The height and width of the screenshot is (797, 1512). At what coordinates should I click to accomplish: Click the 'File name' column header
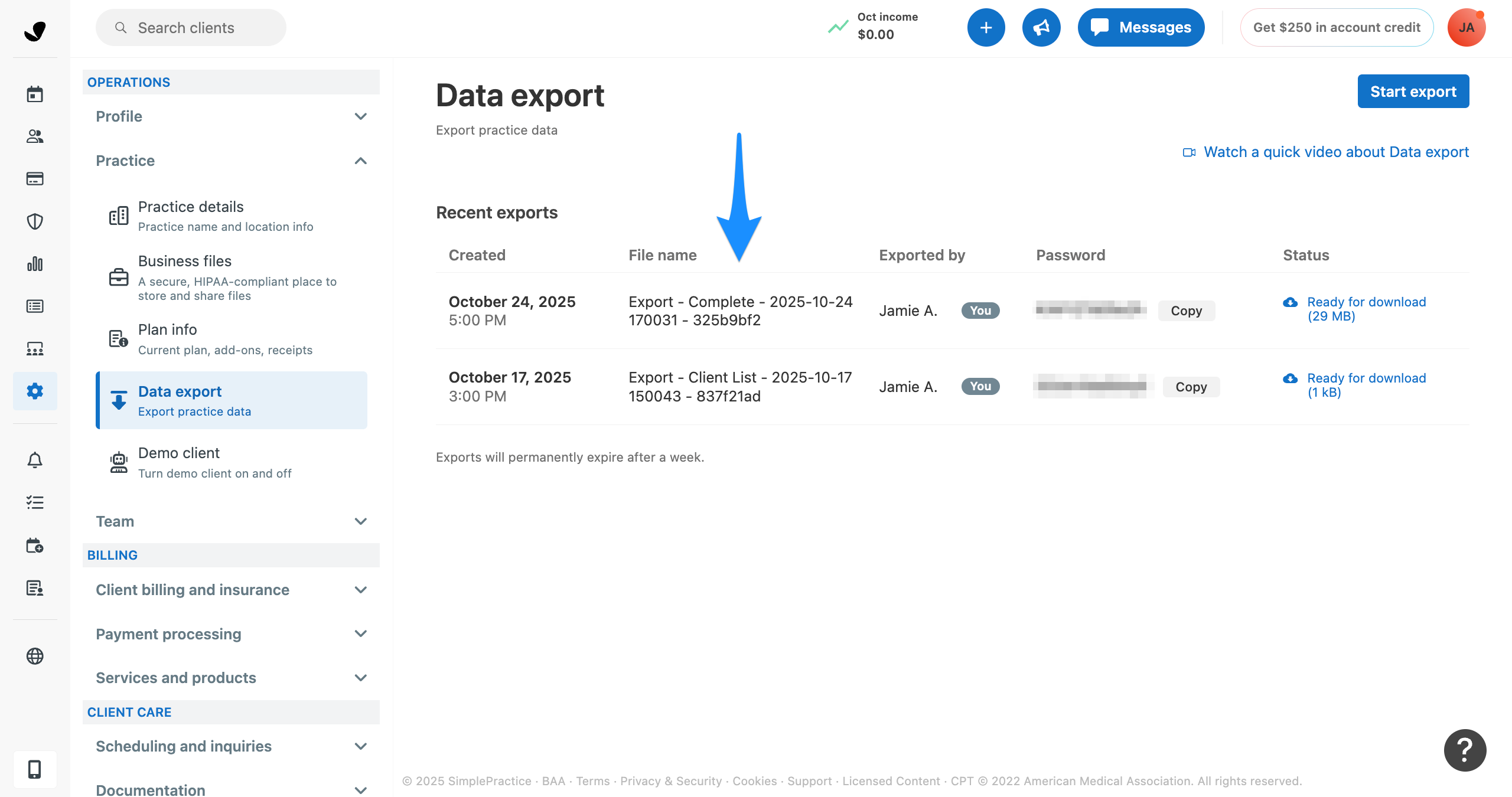(x=663, y=255)
